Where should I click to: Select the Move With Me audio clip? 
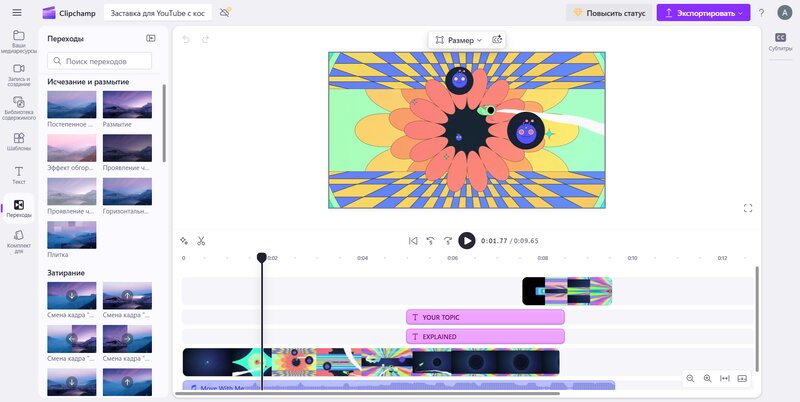click(x=398, y=386)
